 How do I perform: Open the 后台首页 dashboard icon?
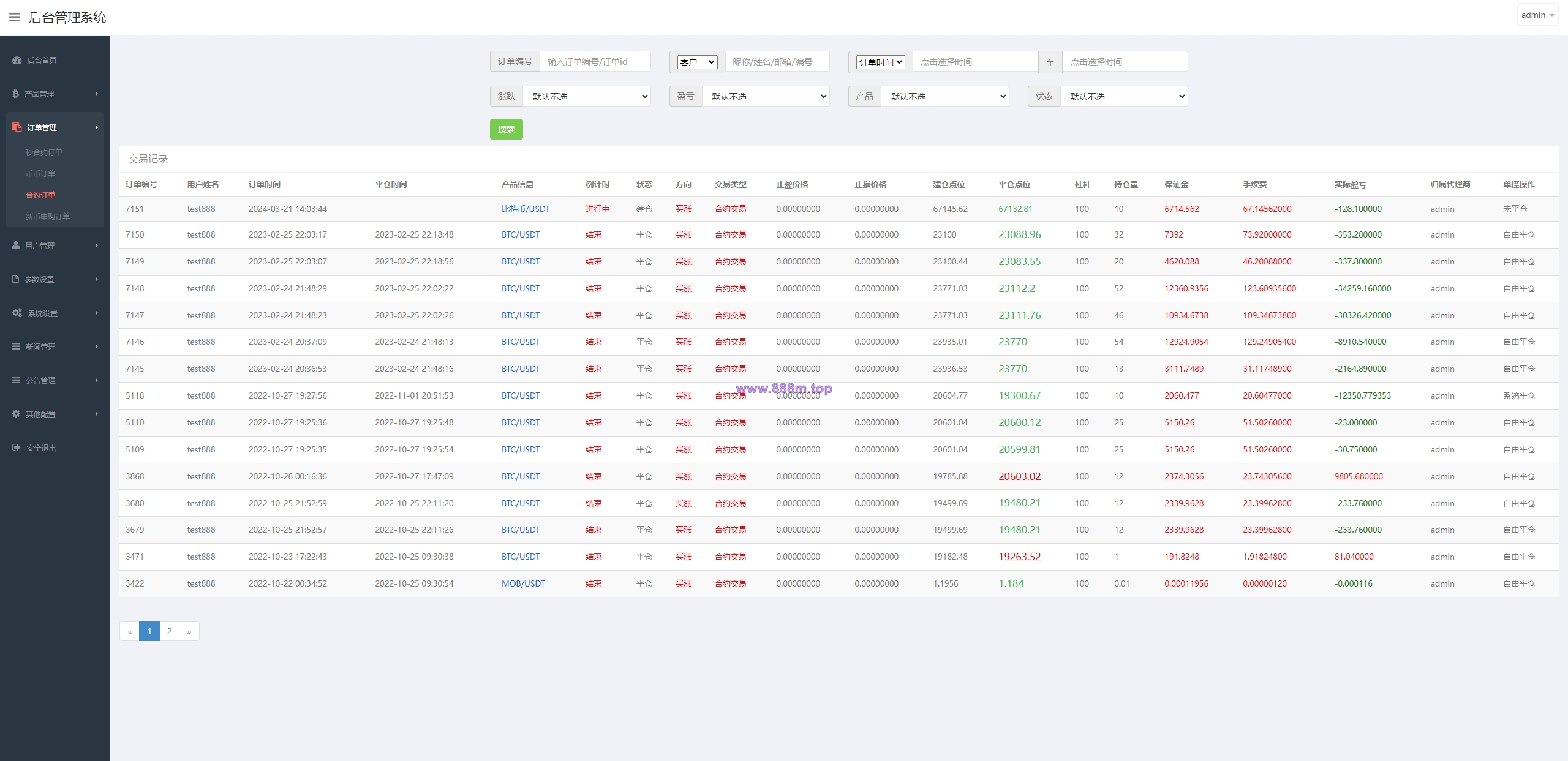(x=17, y=60)
